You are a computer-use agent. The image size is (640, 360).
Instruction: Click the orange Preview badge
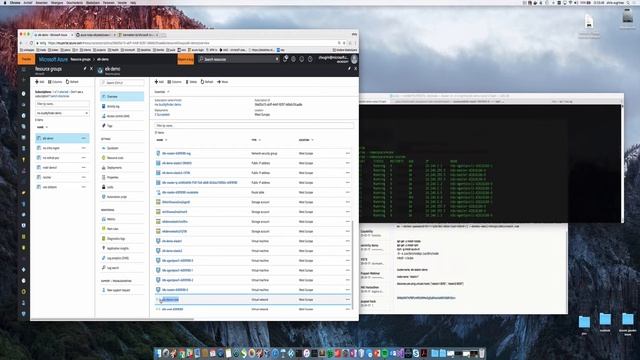pos(27,60)
